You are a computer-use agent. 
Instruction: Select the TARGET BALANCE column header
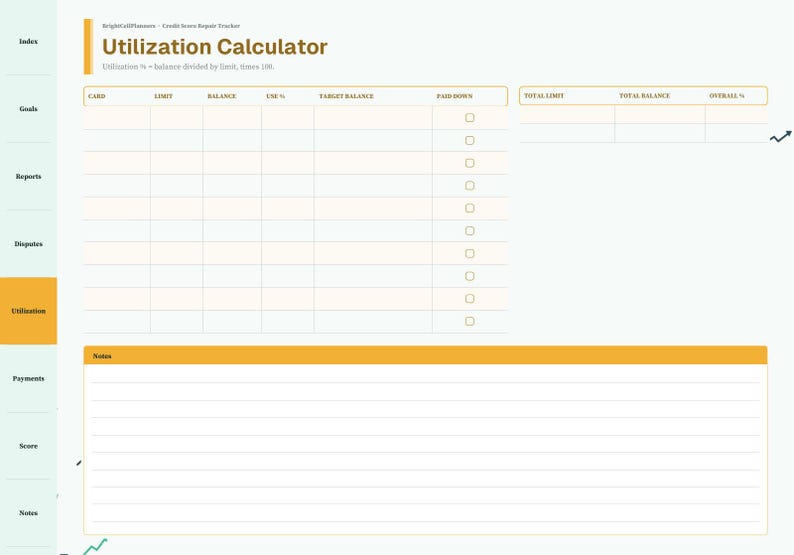[346, 96]
